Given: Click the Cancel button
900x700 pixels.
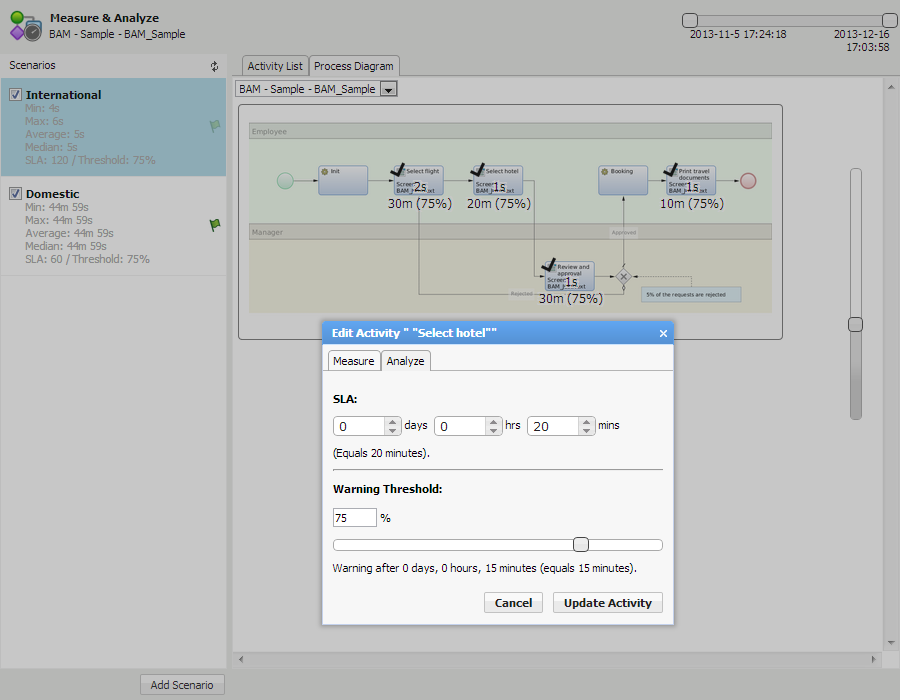Looking at the screenshot, I should (513, 603).
